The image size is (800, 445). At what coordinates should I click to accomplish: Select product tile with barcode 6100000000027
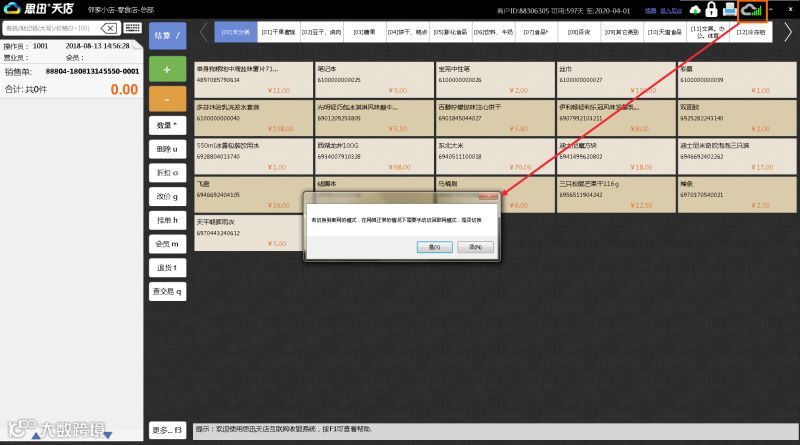pyautogui.click(x=616, y=80)
